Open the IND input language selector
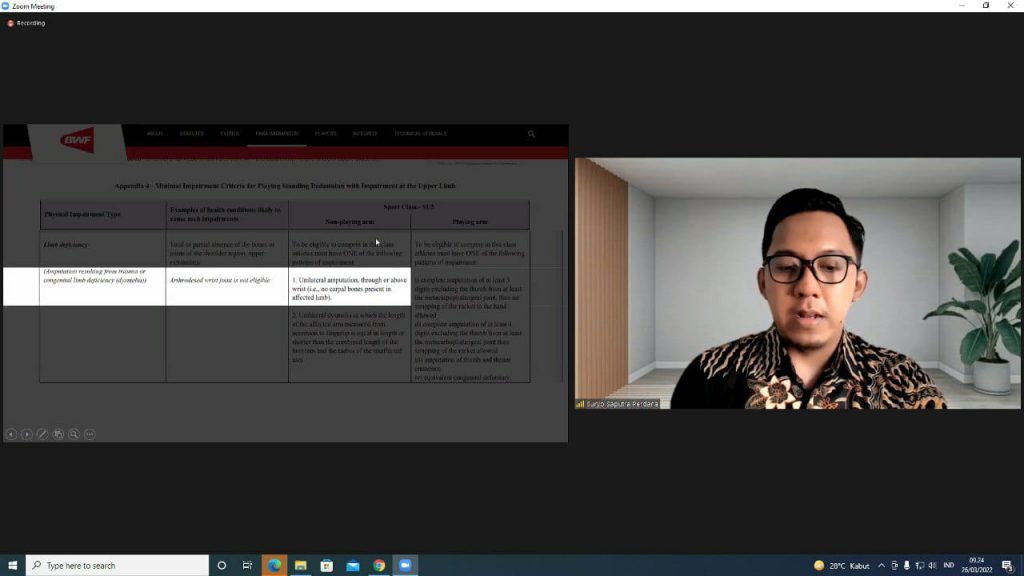 click(x=948, y=565)
